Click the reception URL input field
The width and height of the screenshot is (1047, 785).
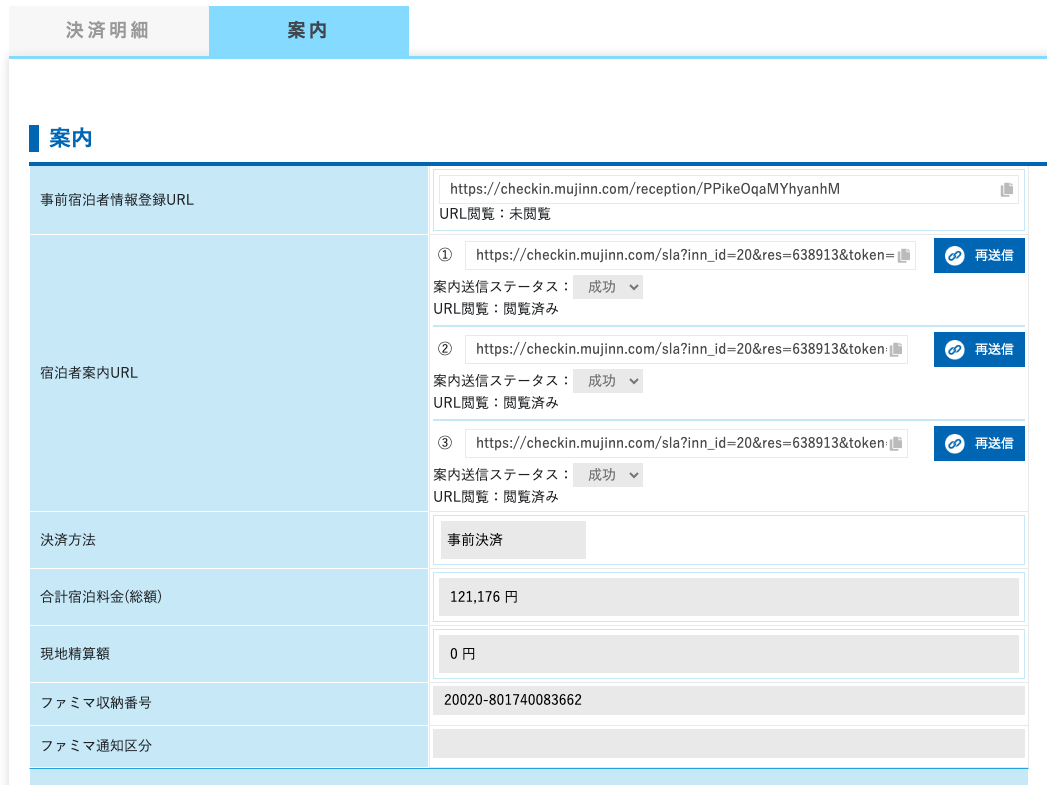point(728,190)
